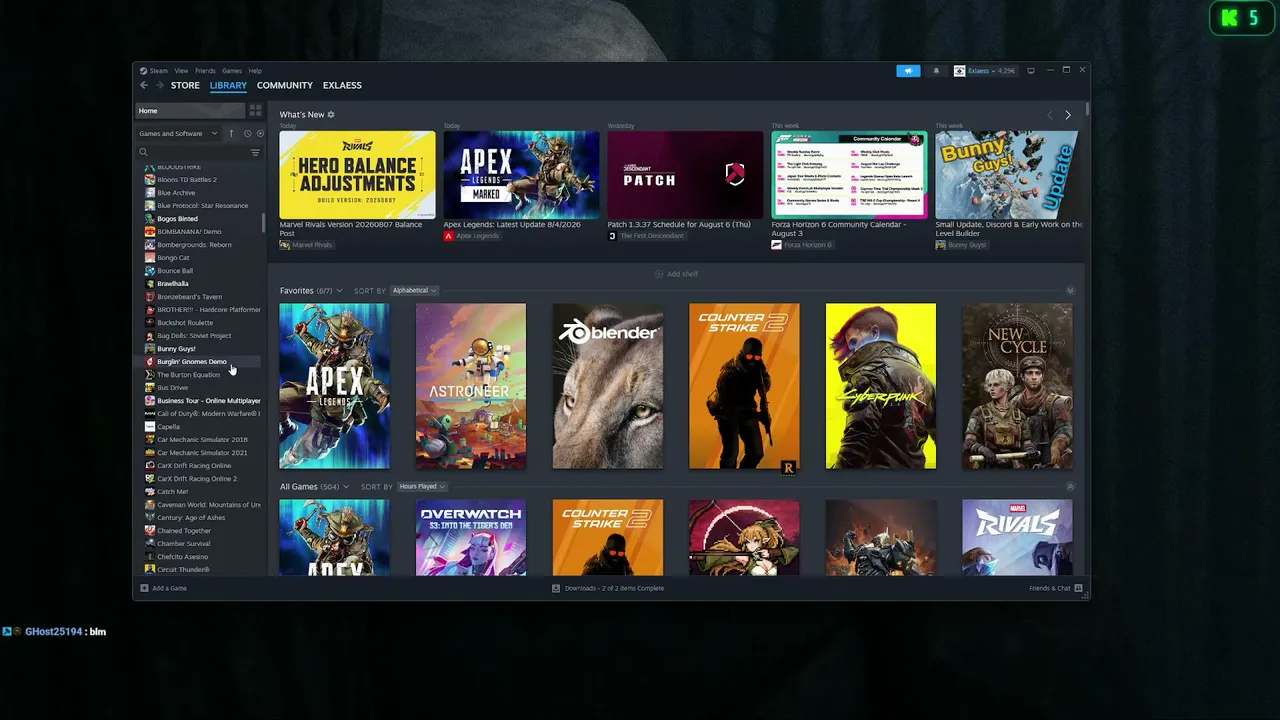Screen dimensions: 1280x720
Task: Open Friends & Chat label
Action: pos(1050,588)
